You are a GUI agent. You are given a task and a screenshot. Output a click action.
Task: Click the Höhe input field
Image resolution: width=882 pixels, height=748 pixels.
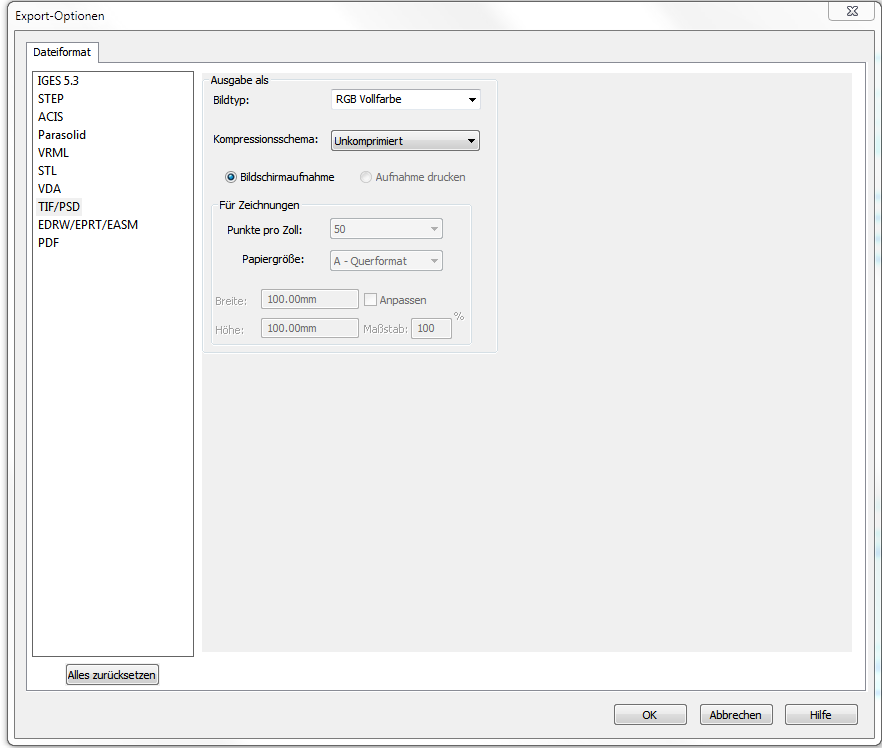tap(310, 328)
